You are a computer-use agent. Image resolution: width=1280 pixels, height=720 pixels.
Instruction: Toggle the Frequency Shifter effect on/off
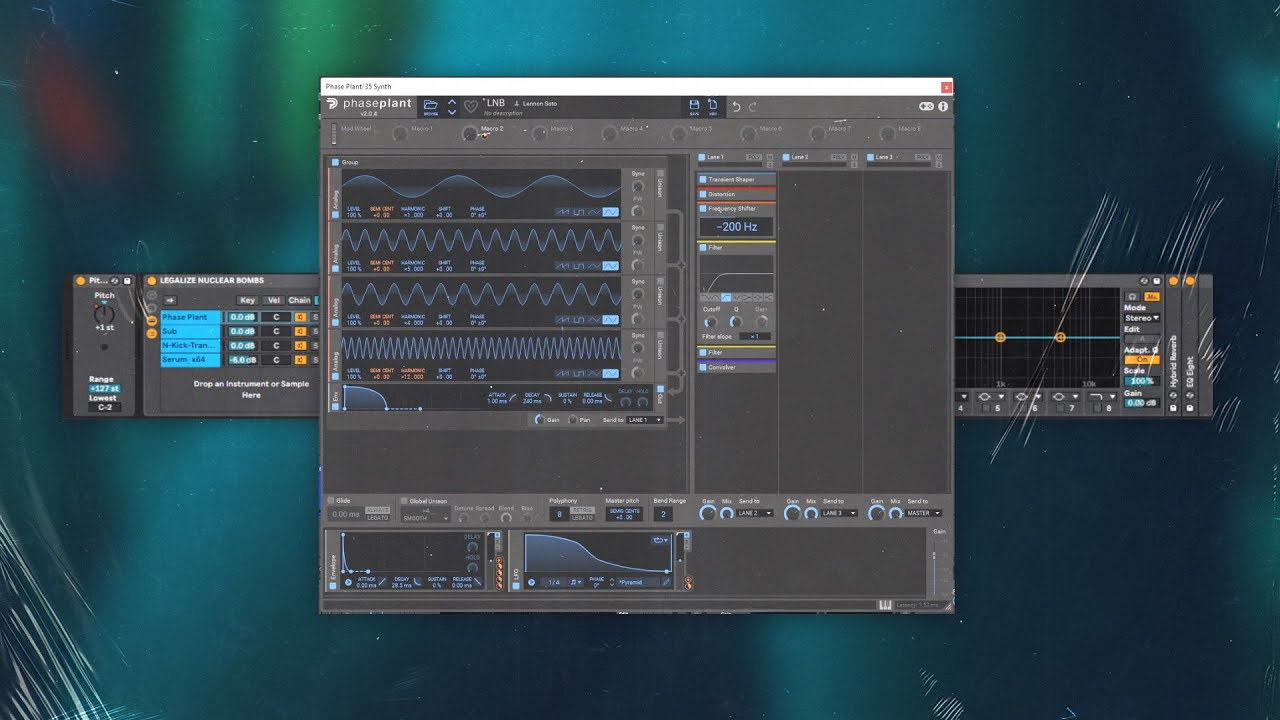[x=703, y=209]
